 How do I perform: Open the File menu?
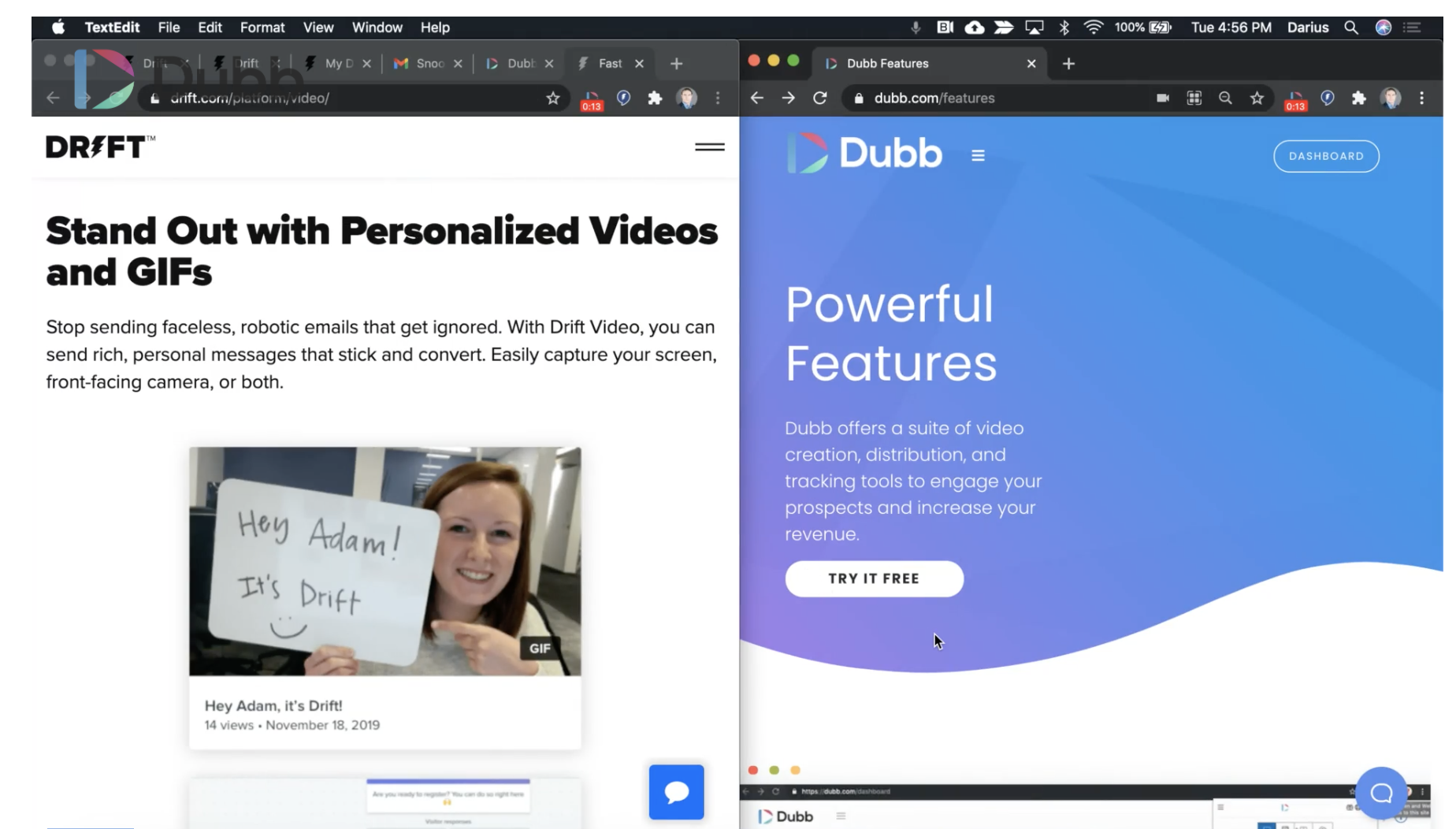169,28
